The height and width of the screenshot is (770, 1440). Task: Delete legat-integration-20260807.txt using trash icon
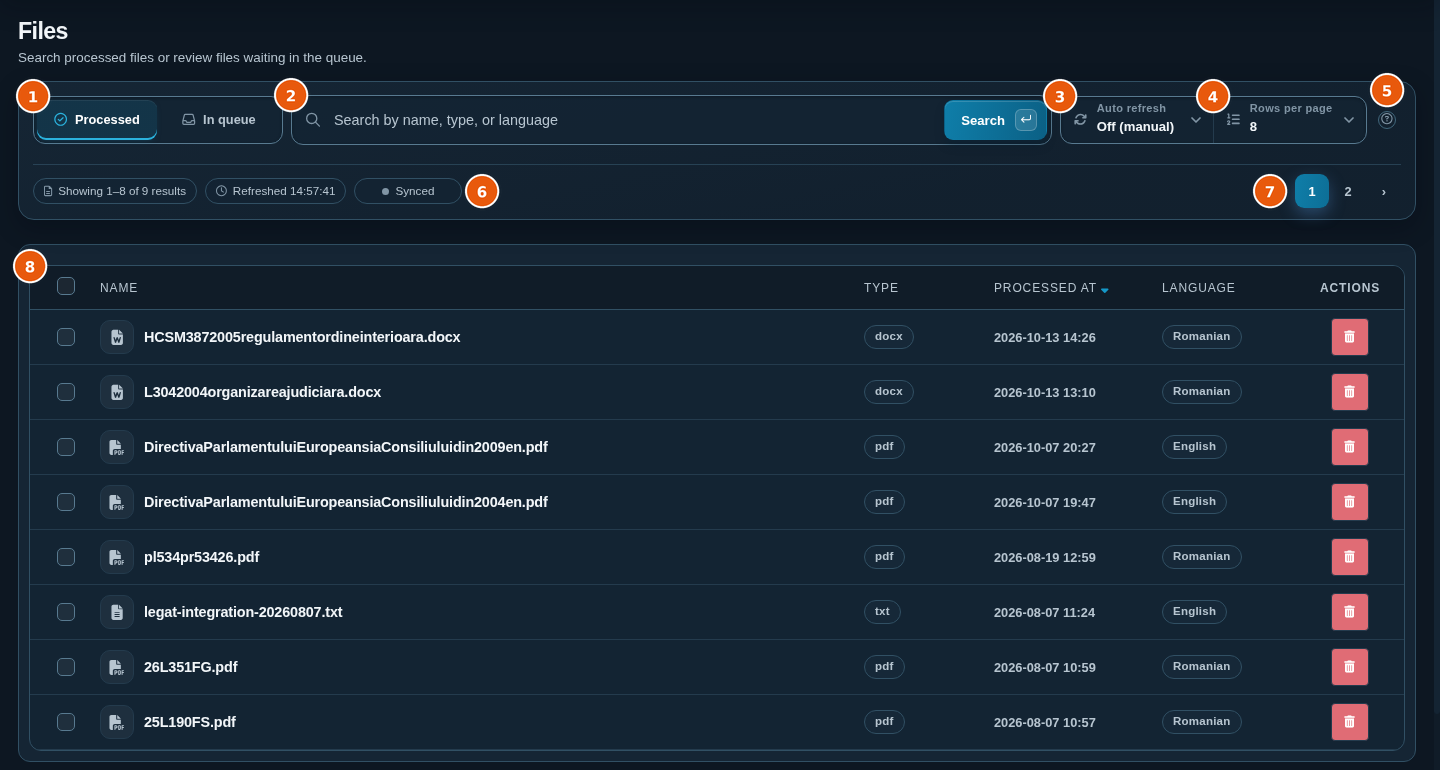(1349, 612)
